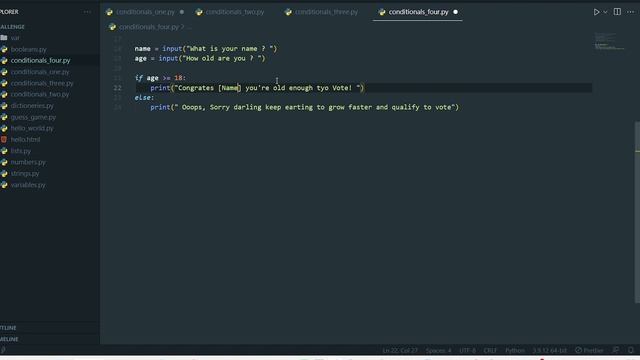This screenshot has height=360, width=640.
Task: Open Explorer views and more actions menu
Action: coord(87,12)
